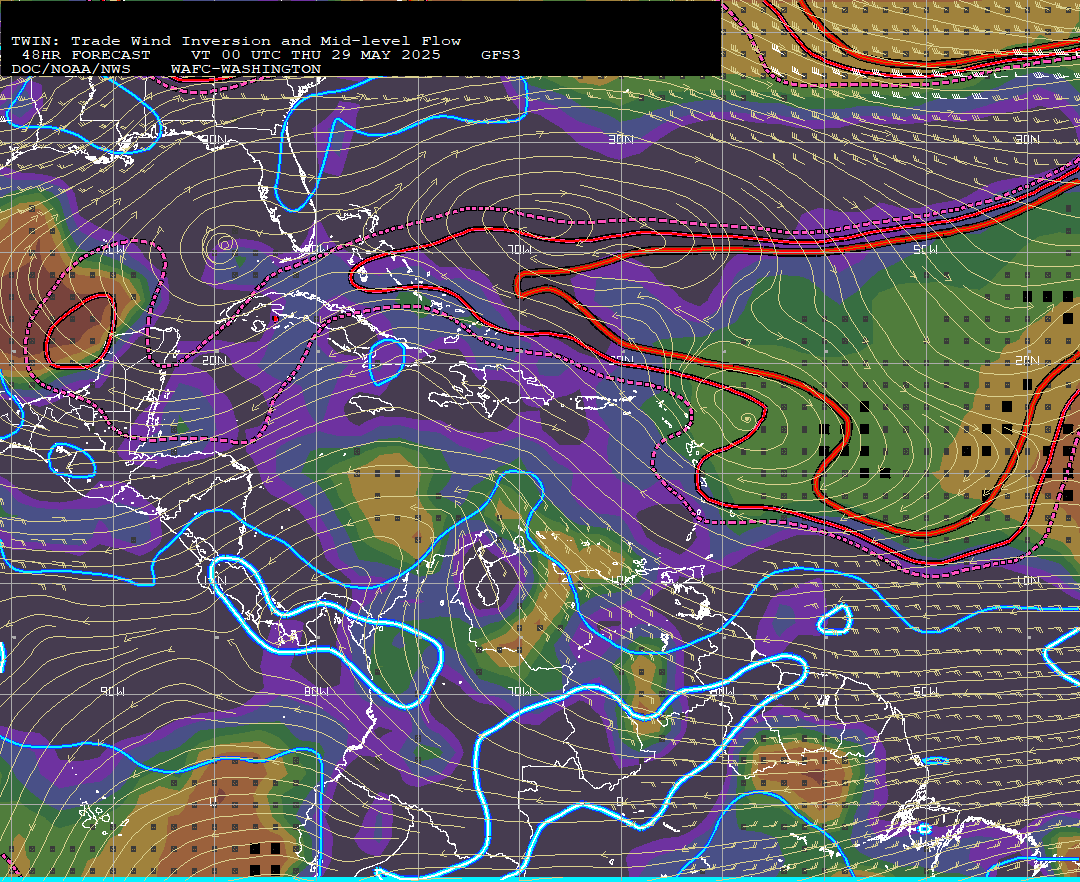Click the 'WAFC-WASHINGTON' header text

coord(246,70)
